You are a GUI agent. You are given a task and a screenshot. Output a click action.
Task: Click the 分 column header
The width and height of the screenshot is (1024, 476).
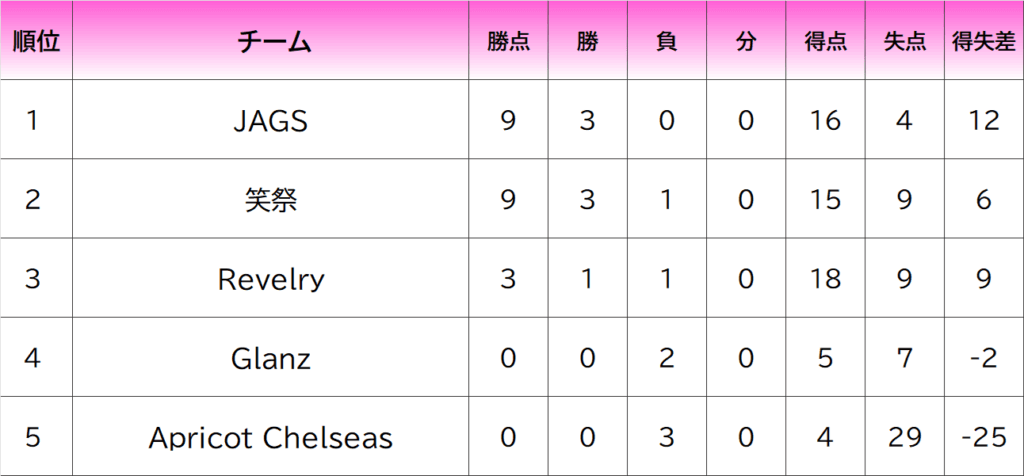coord(745,42)
